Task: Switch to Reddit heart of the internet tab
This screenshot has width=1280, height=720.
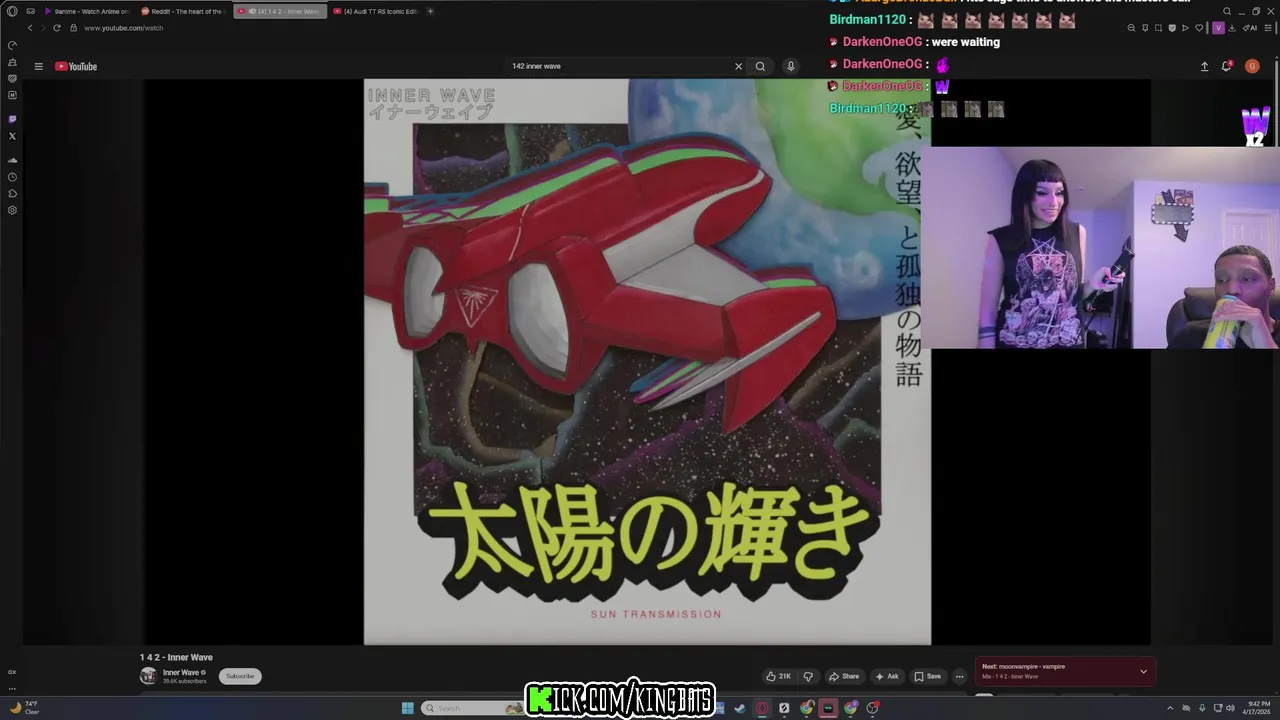Action: pyautogui.click(x=183, y=11)
